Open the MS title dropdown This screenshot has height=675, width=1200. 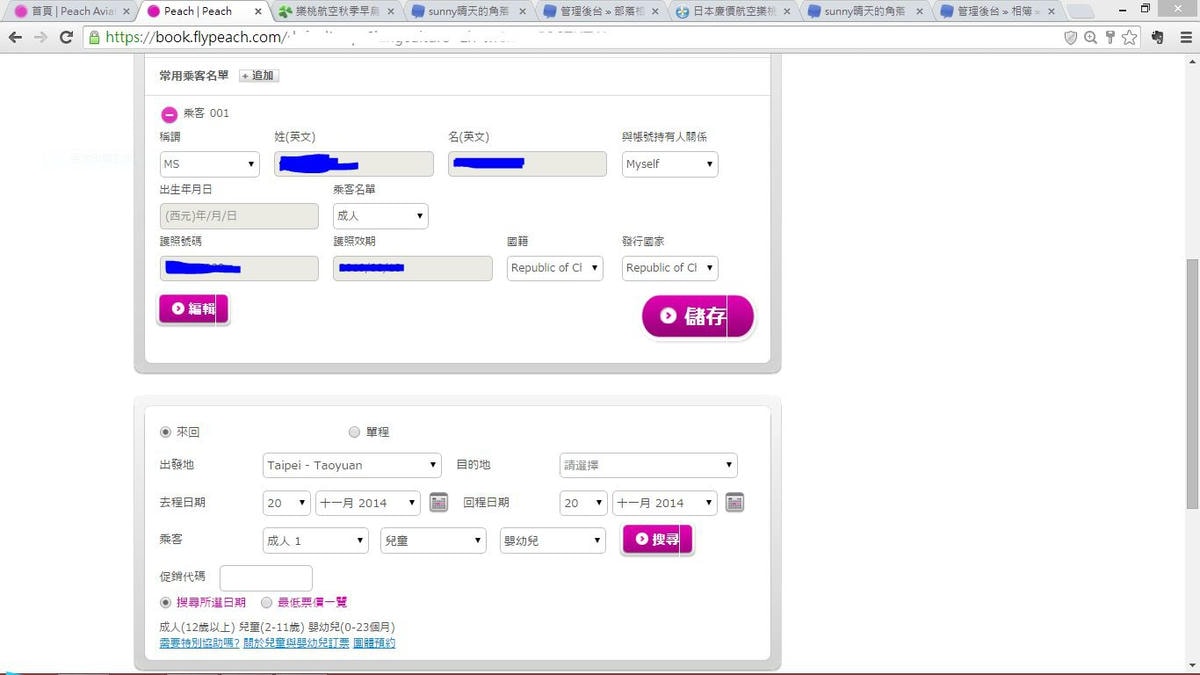tap(209, 164)
